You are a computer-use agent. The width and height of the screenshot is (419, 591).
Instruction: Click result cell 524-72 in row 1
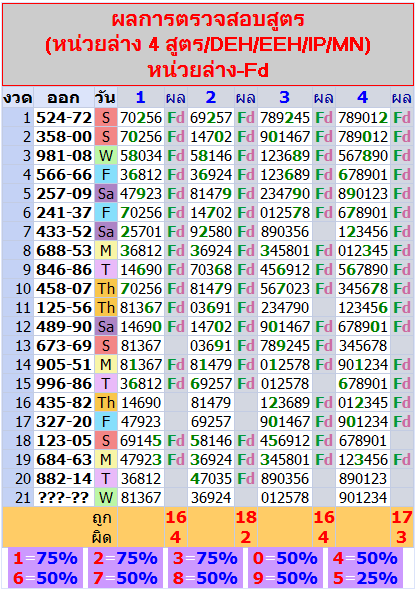click(64, 118)
